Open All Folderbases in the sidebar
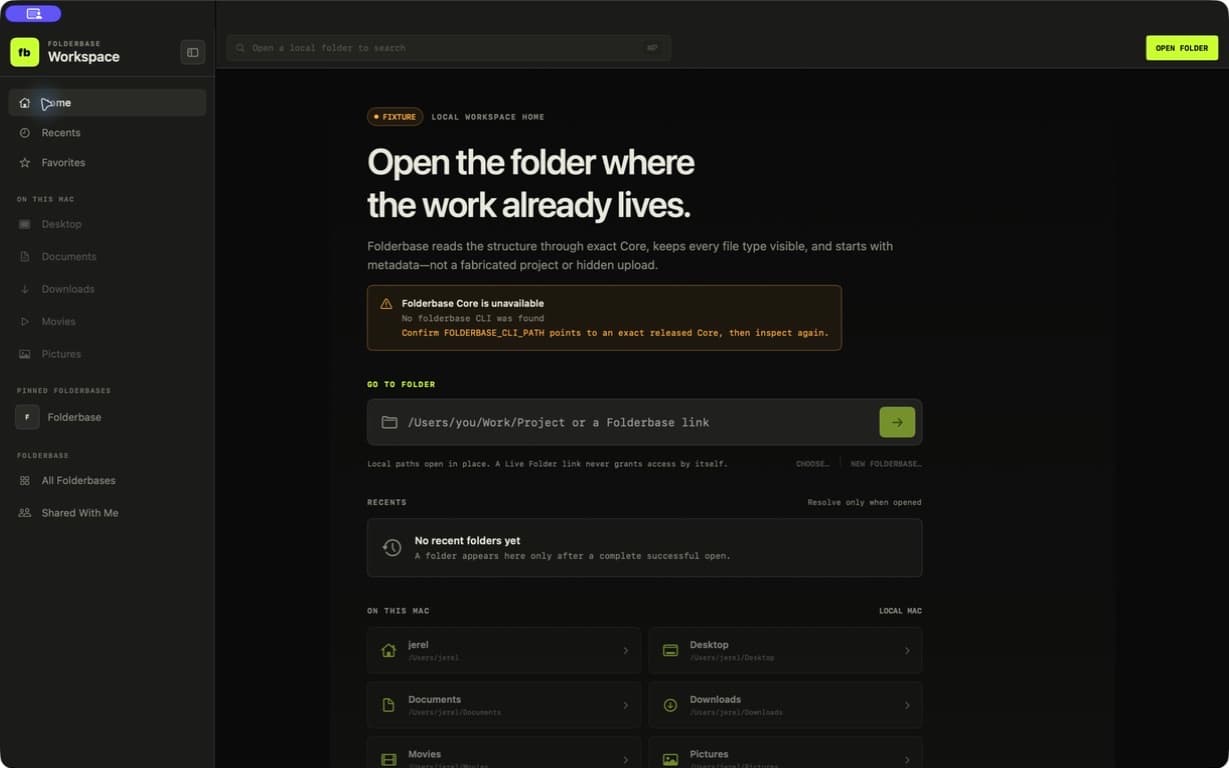 point(108,481)
